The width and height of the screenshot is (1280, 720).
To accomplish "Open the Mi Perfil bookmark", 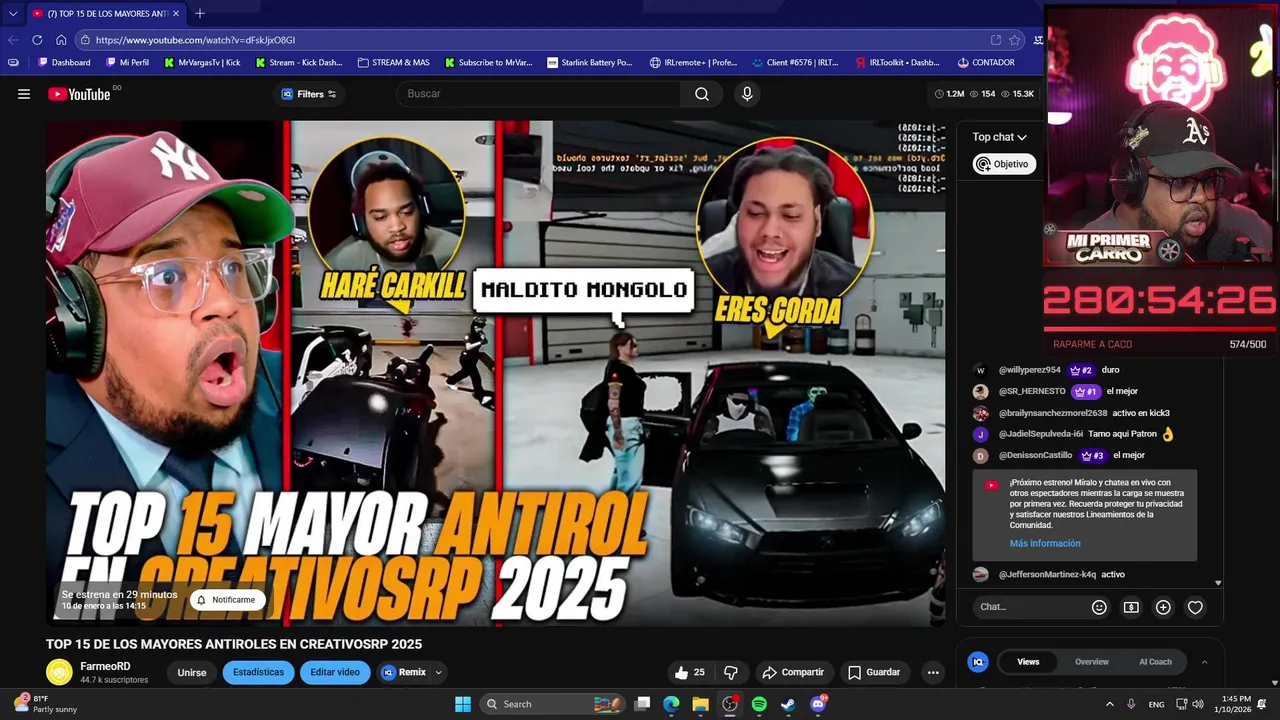I will coord(127,62).
